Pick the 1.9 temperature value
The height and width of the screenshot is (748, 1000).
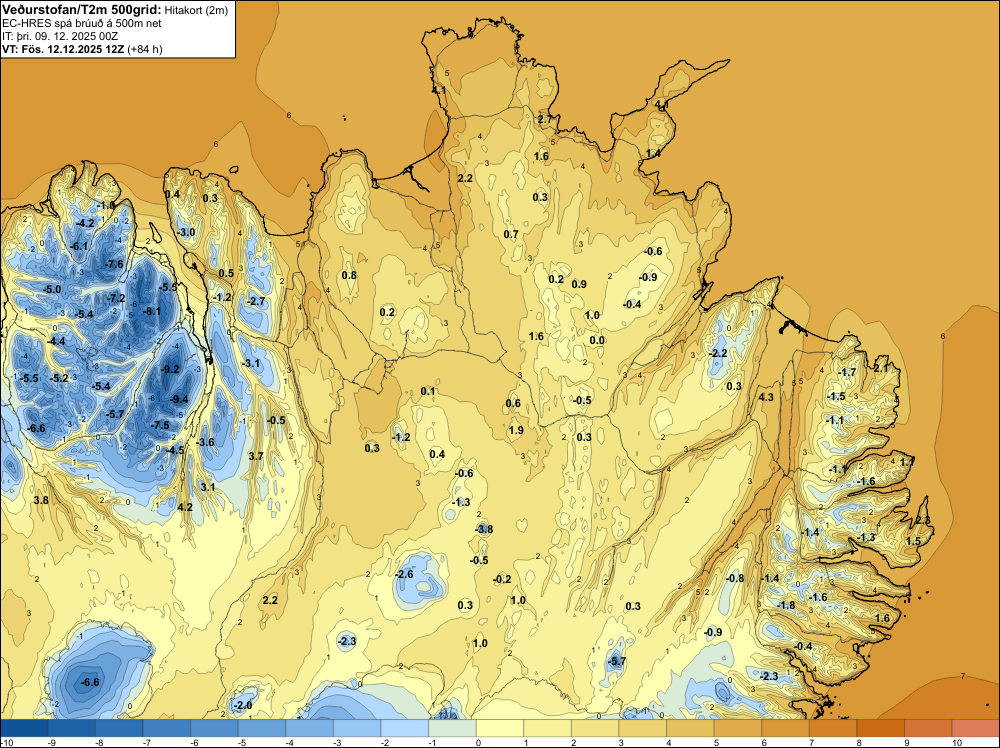516,430
